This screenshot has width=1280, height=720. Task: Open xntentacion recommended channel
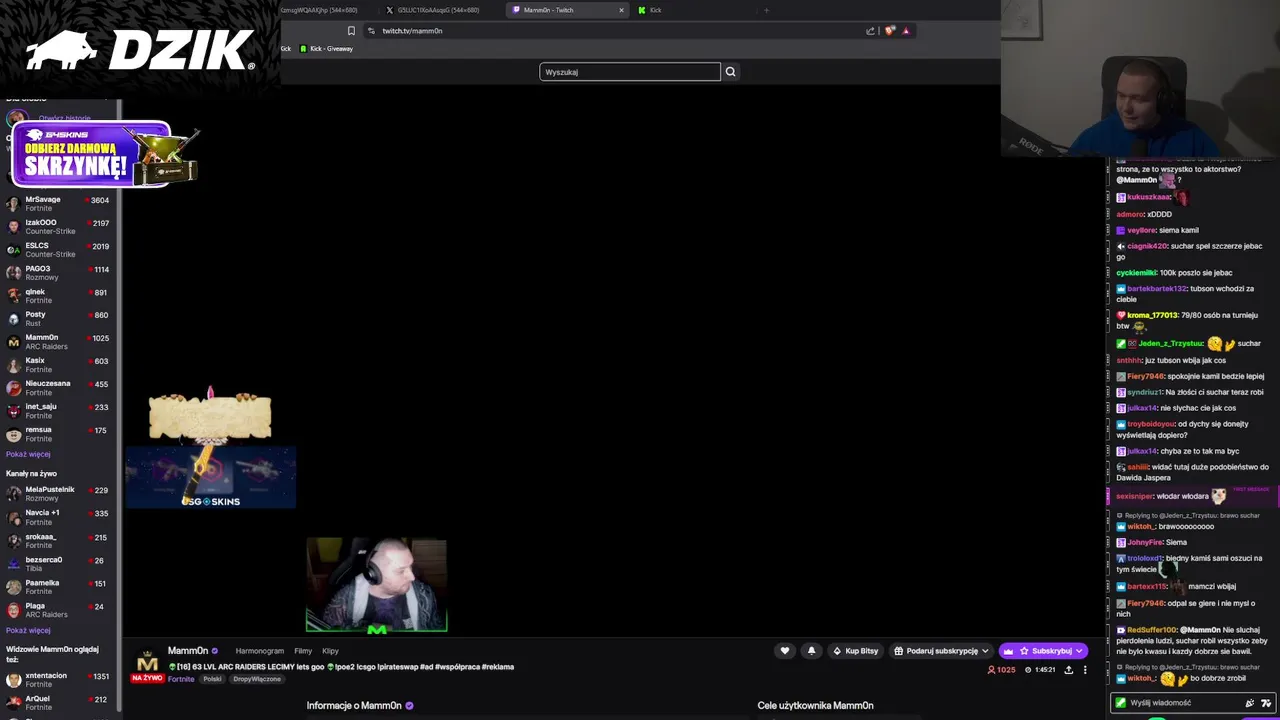pyautogui.click(x=59, y=680)
